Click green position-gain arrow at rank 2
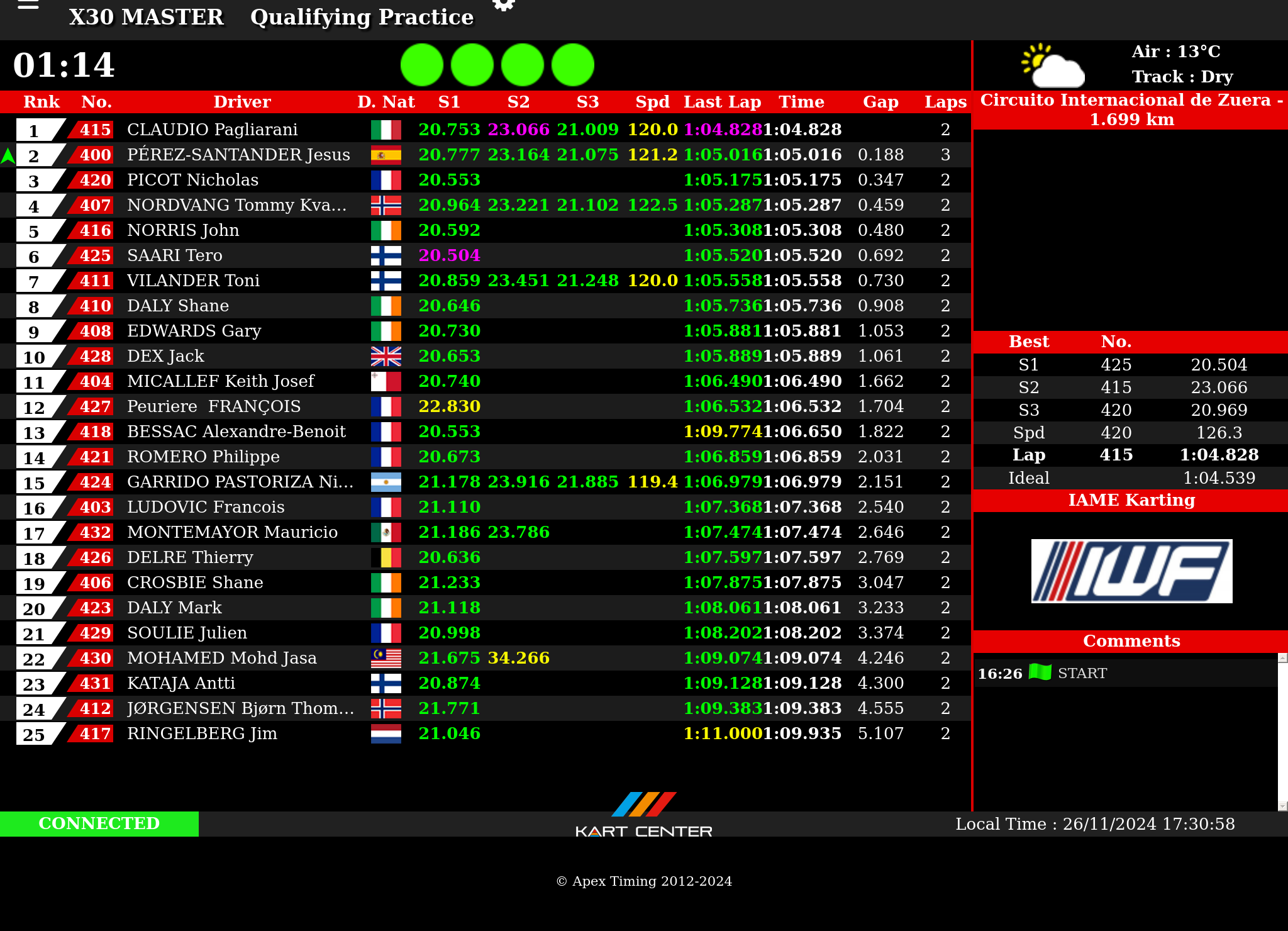This screenshot has height=931, width=1288. [8, 155]
